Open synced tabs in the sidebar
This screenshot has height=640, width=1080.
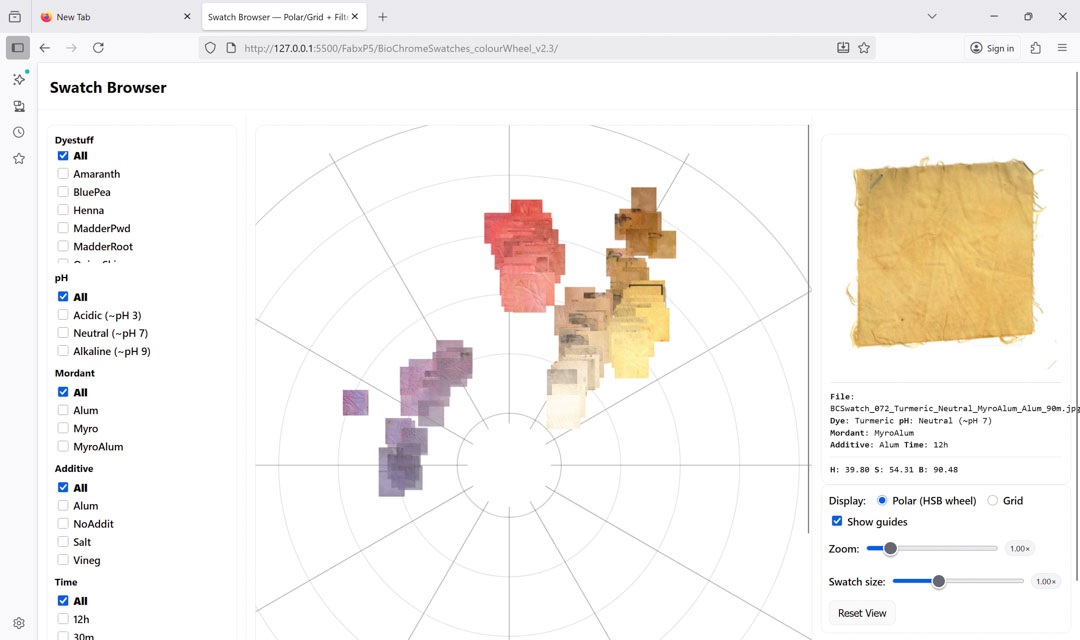[x=18, y=106]
